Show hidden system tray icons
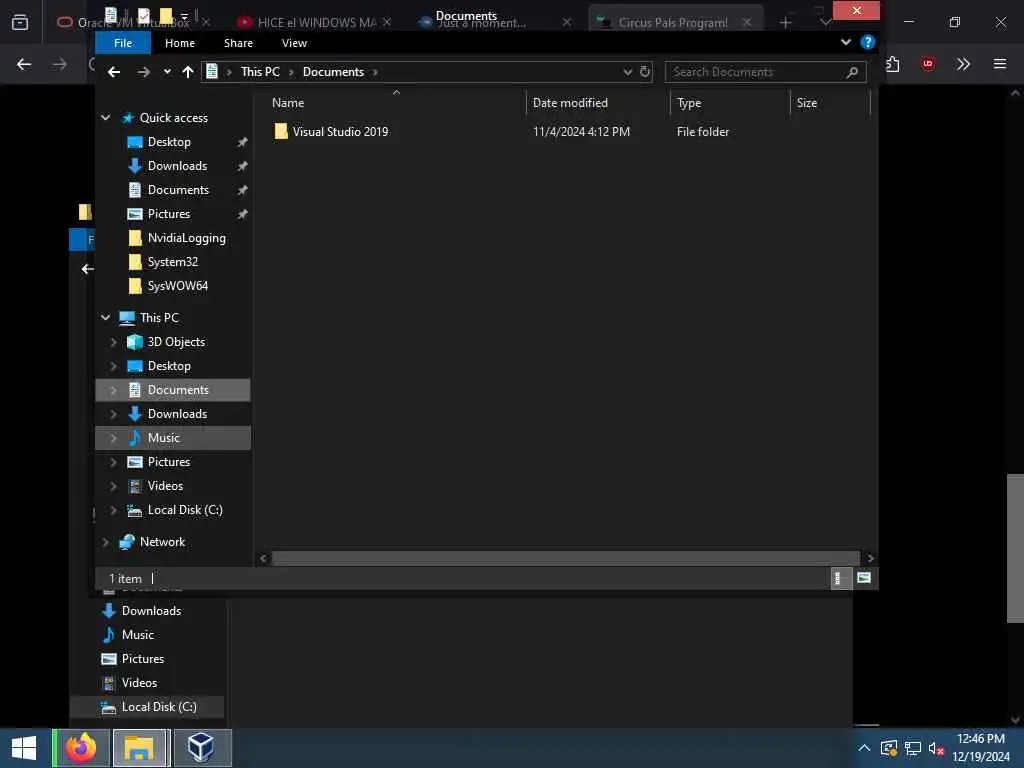This screenshot has height=768, width=1024. click(864, 748)
